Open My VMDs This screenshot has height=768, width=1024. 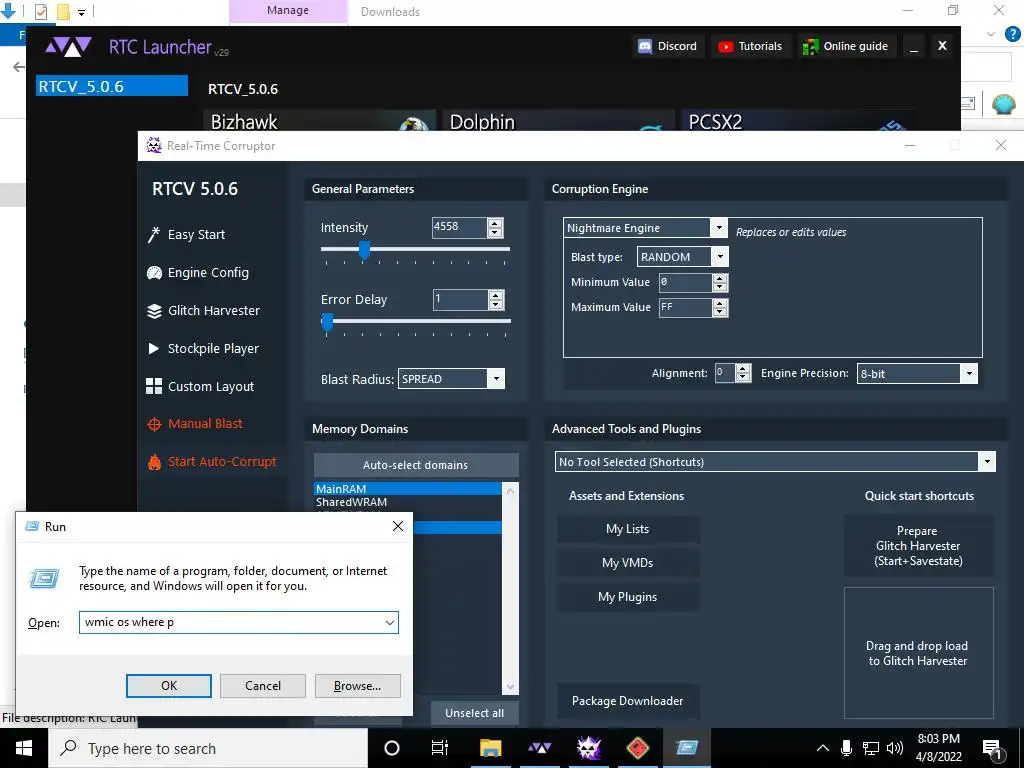coord(628,563)
